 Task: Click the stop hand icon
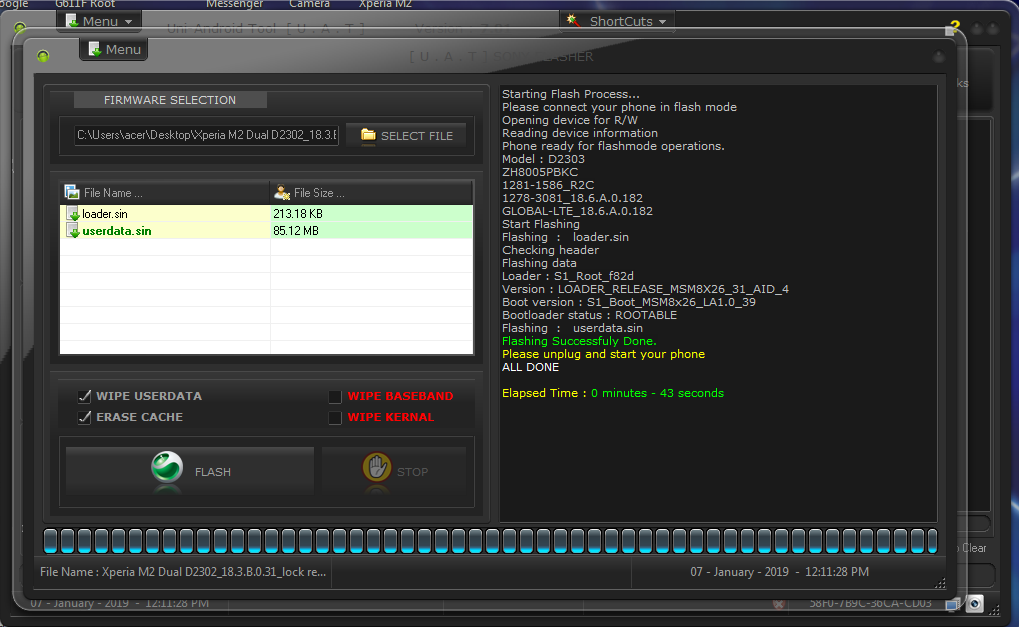(376, 467)
